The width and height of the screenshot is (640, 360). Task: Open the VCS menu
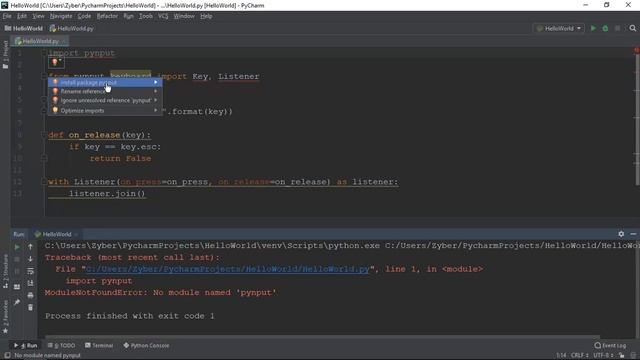point(163,16)
